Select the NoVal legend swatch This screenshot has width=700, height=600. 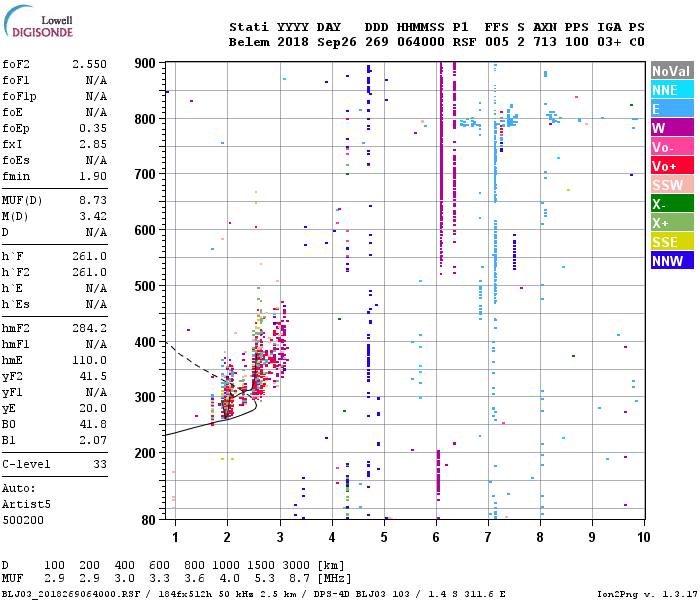[x=672, y=71]
